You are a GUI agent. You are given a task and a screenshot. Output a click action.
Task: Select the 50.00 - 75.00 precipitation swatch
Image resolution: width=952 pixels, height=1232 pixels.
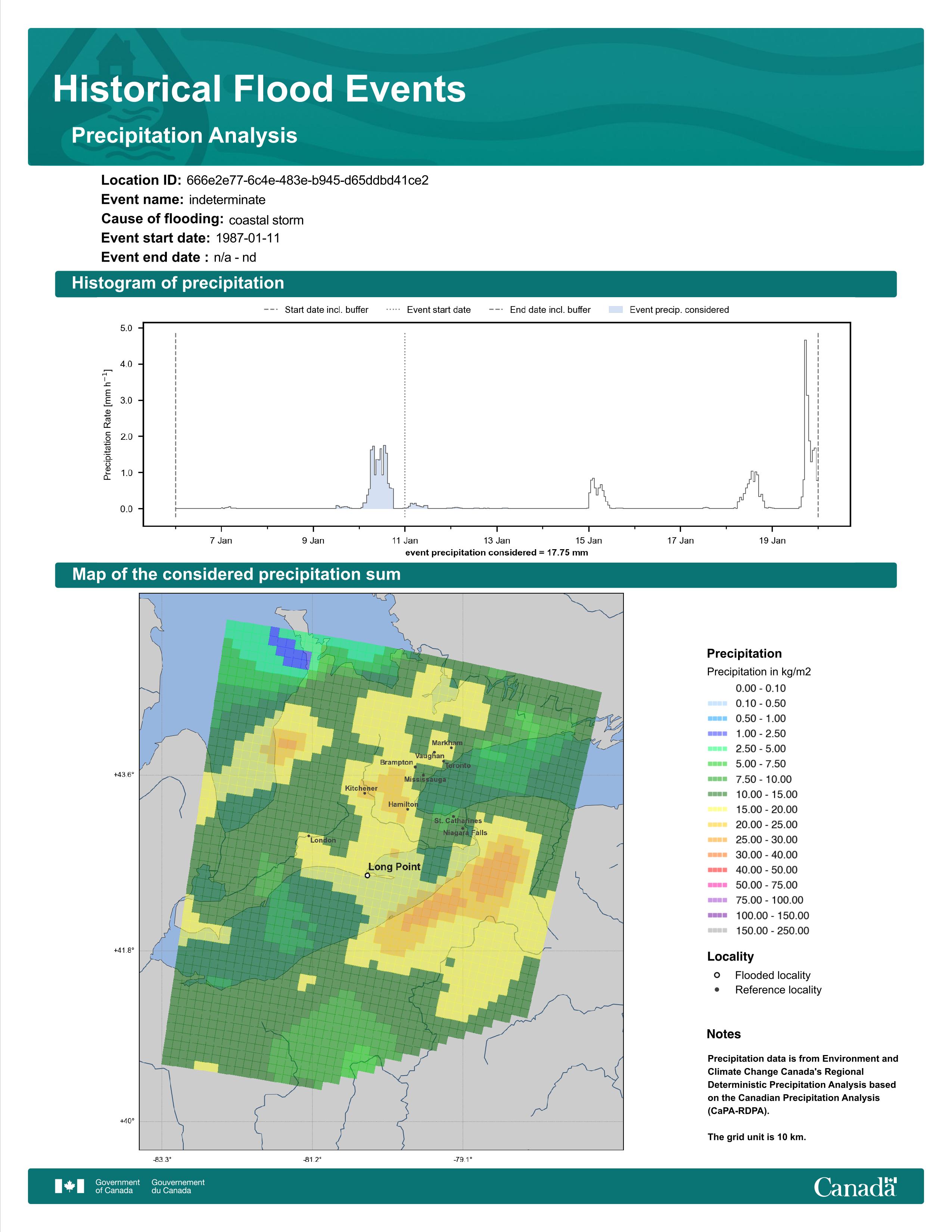click(x=717, y=885)
